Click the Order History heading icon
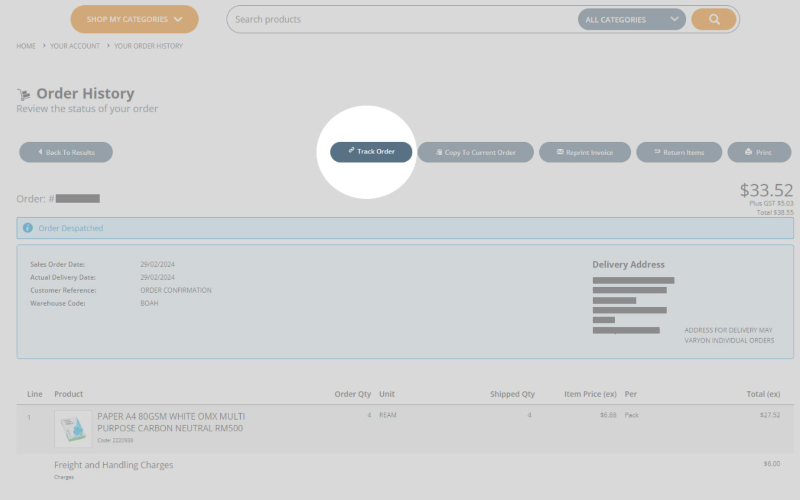 (24, 95)
